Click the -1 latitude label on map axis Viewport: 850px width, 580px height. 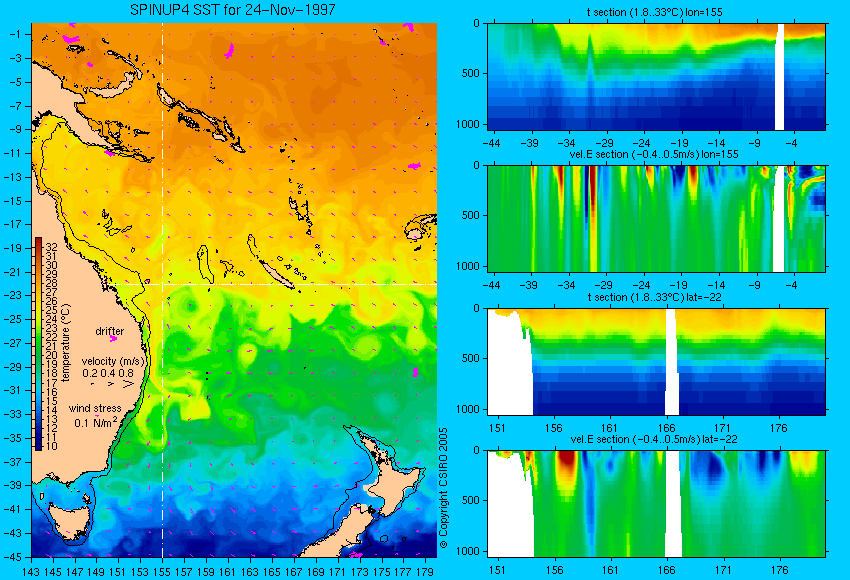click(16, 34)
